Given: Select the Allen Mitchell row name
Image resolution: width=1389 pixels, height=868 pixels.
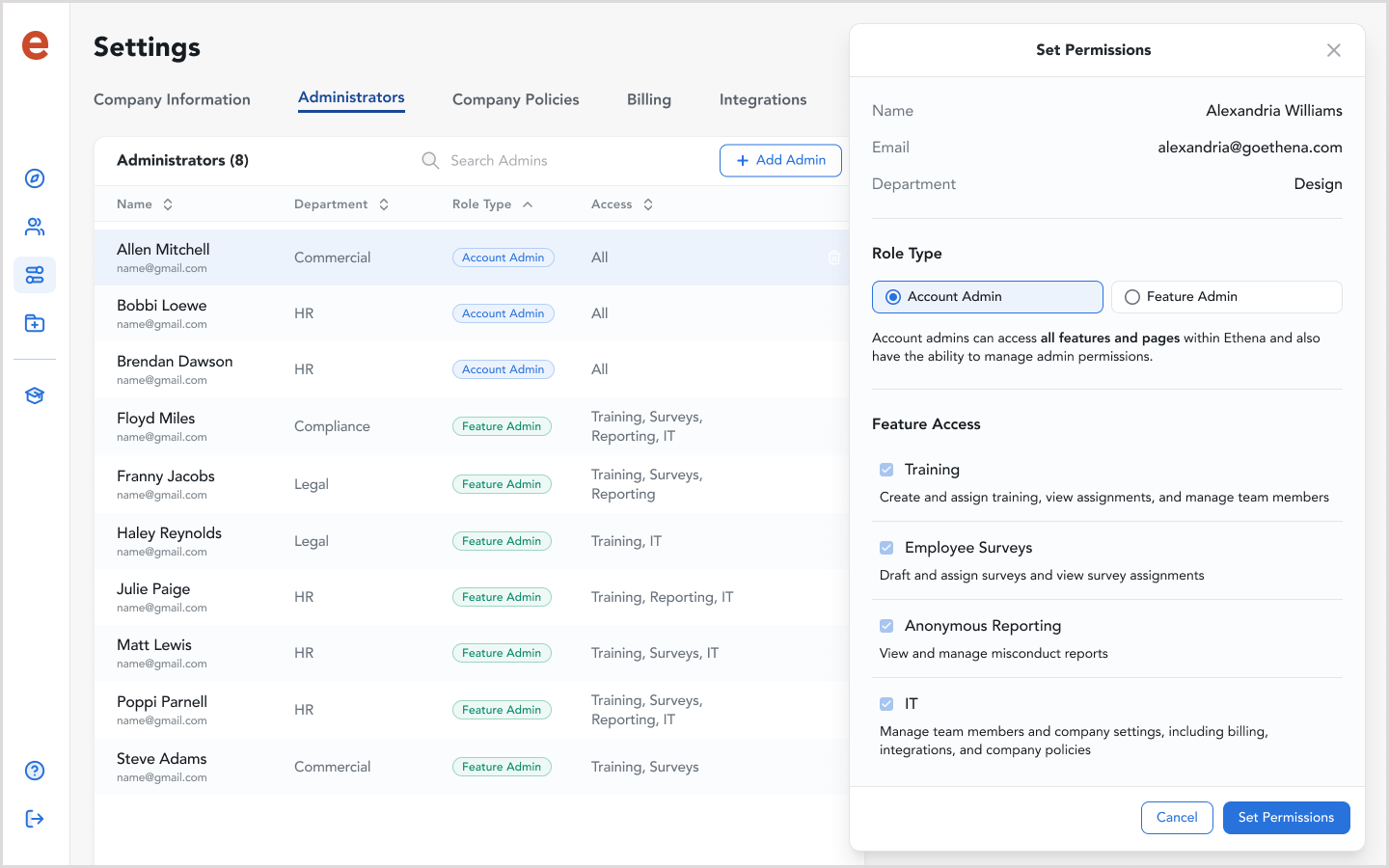Looking at the screenshot, I should coord(163,249).
